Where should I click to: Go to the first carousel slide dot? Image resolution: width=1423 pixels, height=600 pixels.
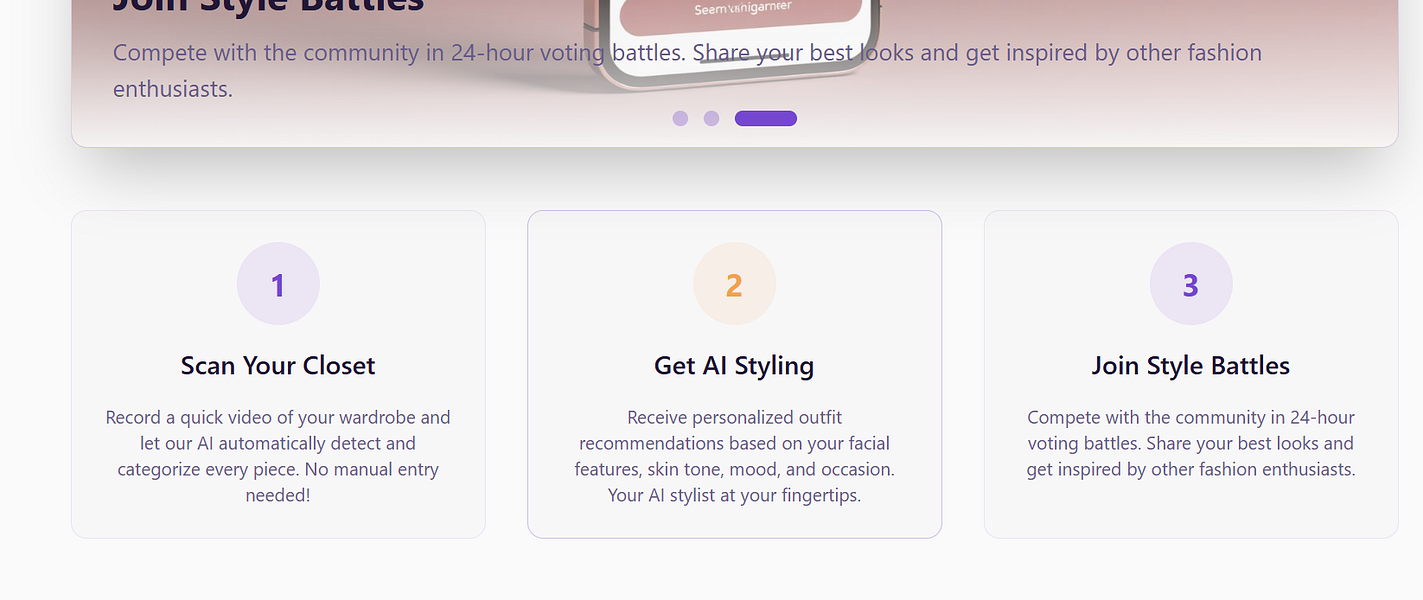pos(680,118)
